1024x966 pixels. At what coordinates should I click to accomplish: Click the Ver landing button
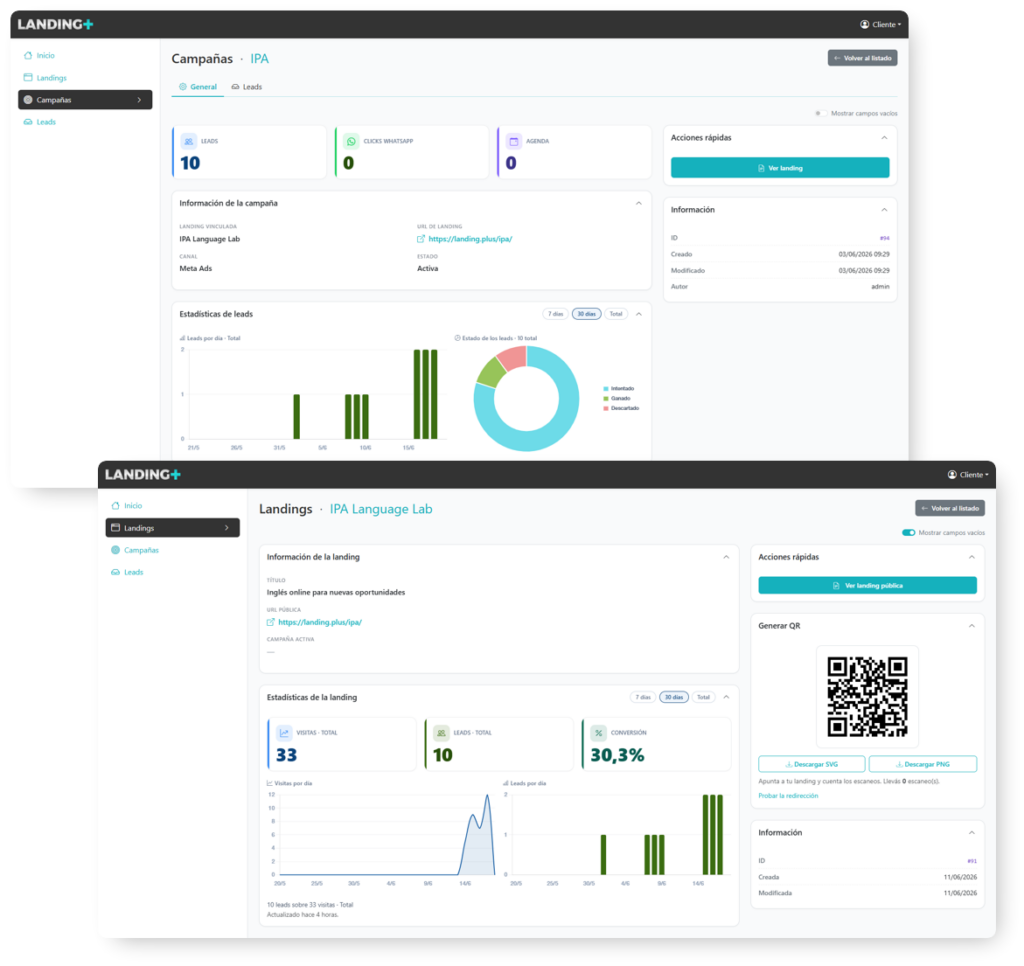tap(780, 168)
